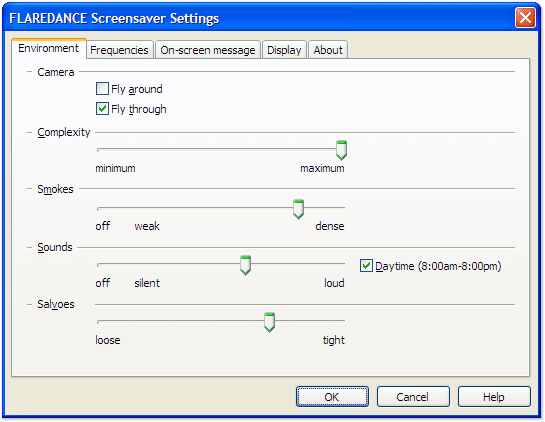This screenshot has width=545, height=422.
Task: Click the 'tight' label under Salvoes
Action: click(x=334, y=340)
